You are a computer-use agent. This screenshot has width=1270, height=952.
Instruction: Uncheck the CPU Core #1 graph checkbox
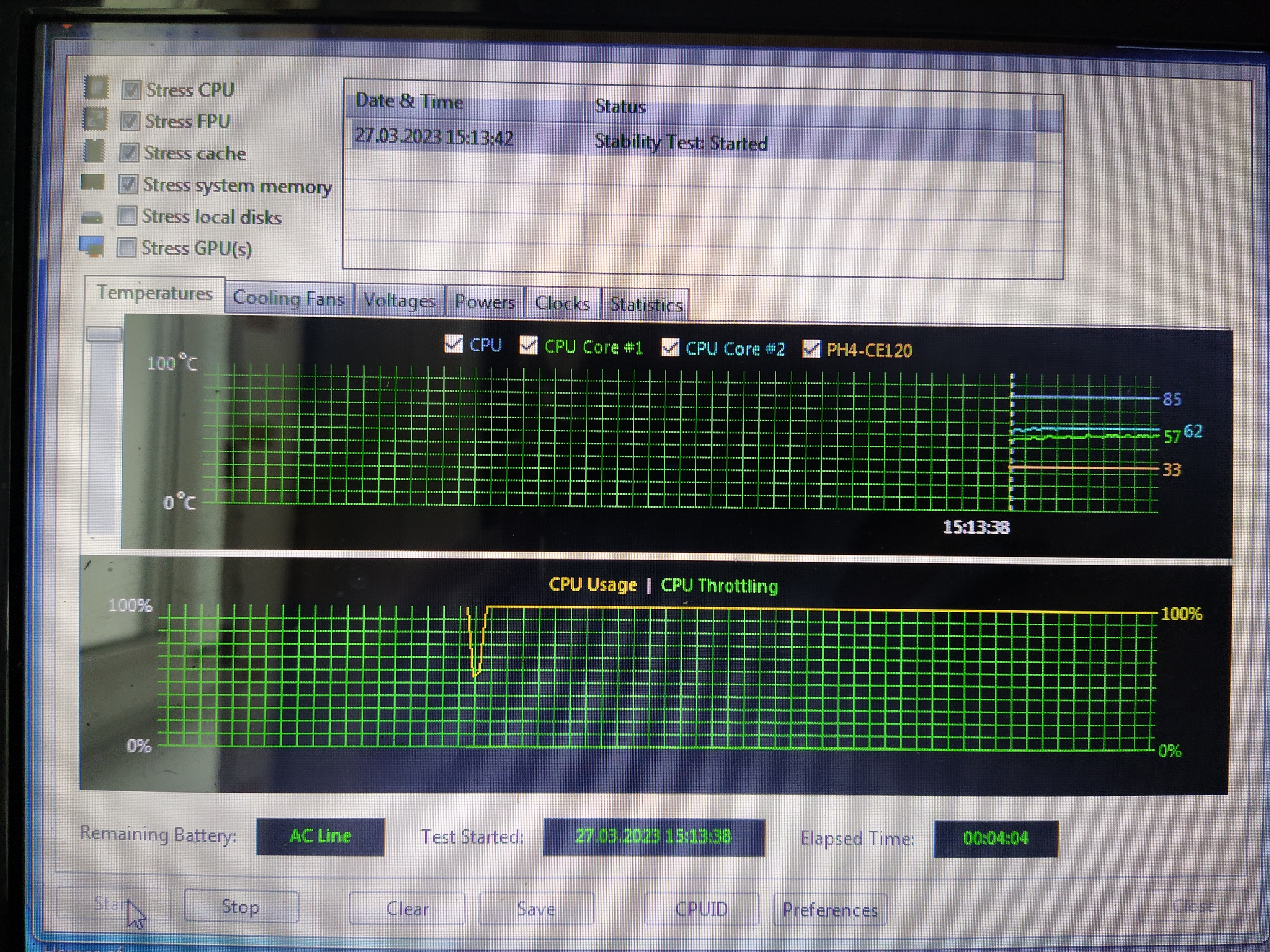point(528,345)
